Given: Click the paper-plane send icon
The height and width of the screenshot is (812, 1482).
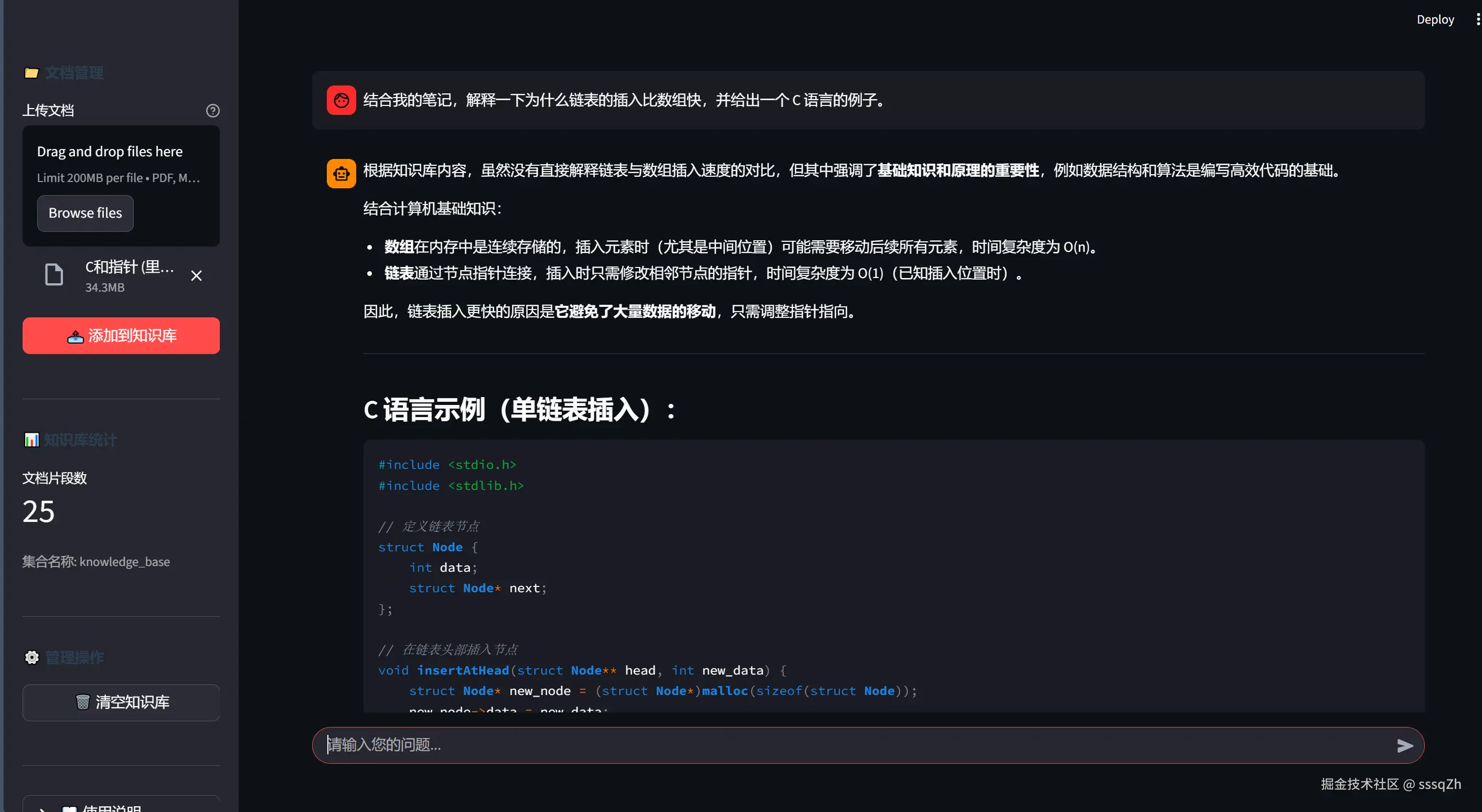Looking at the screenshot, I should click(x=1405, y=745).
